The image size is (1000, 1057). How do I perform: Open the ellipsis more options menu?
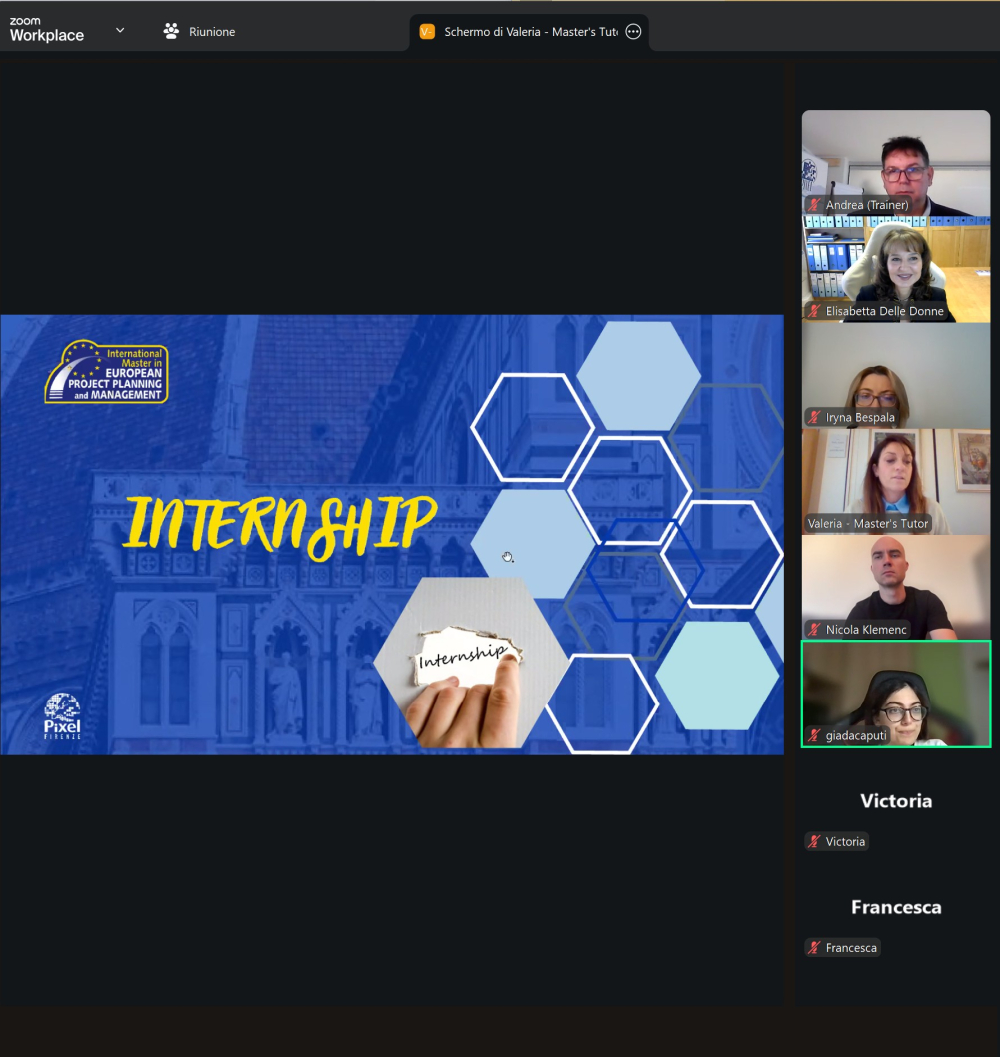(633, 32)
